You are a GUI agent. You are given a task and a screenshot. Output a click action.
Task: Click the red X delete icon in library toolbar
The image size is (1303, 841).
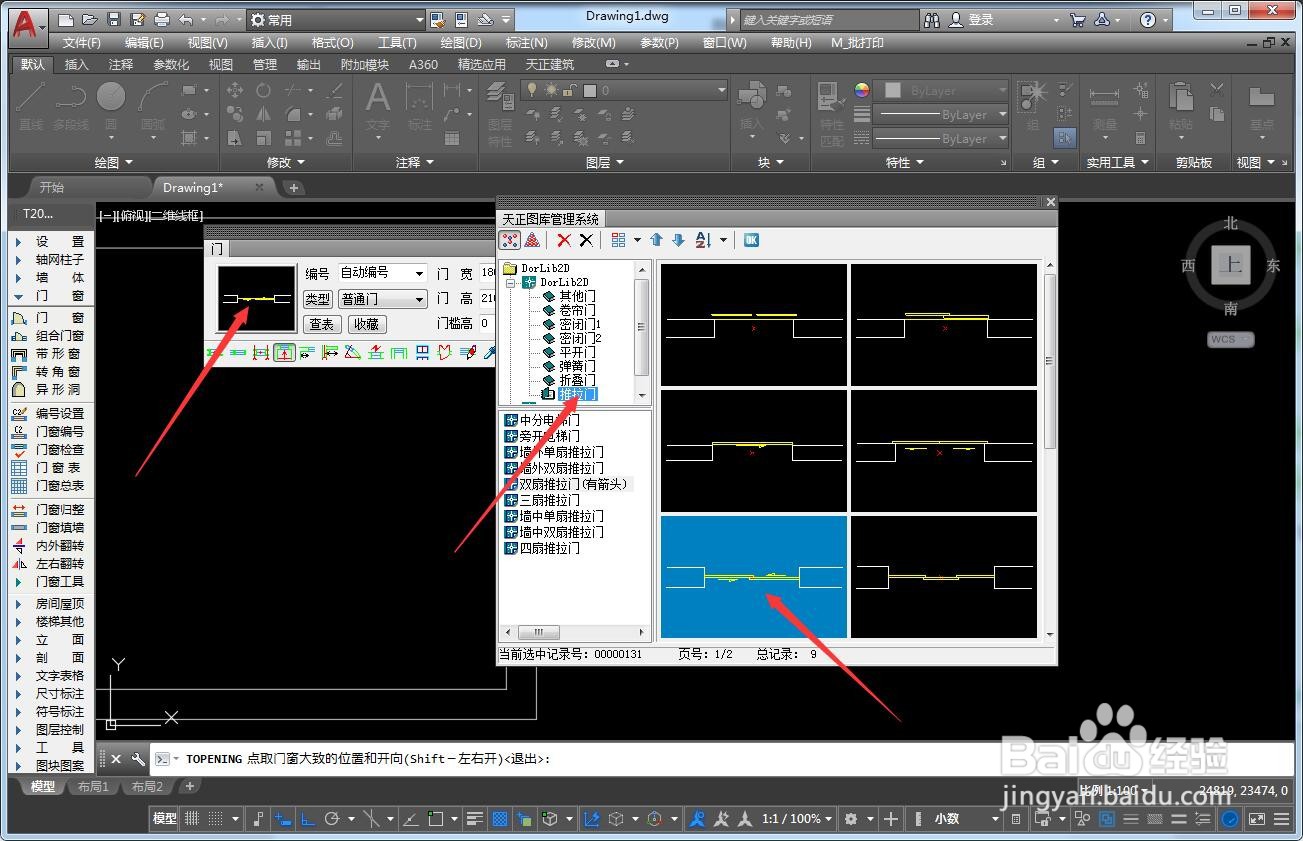tap(564, 240)
